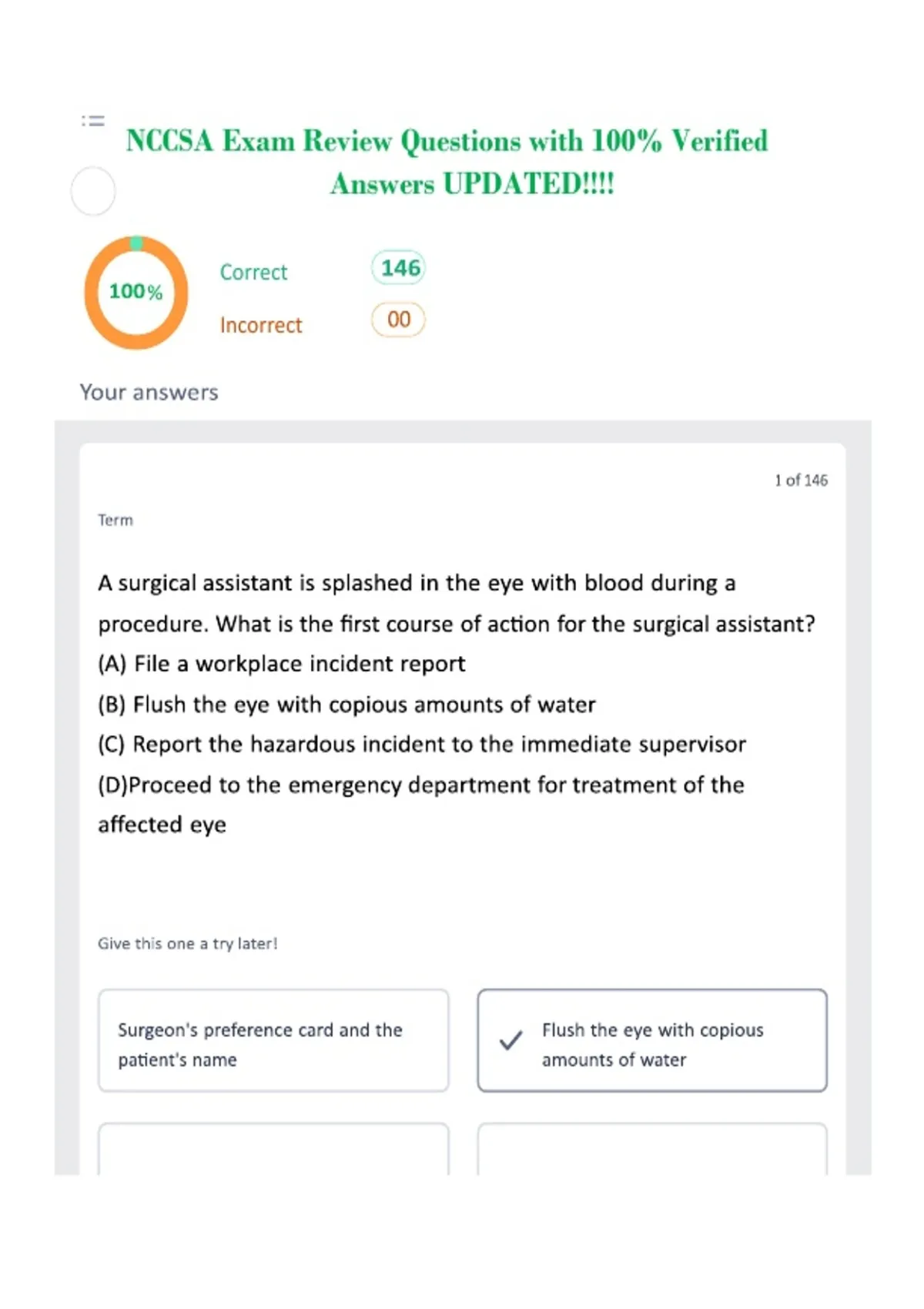
Task: Click the Incorrect label
Action: click(x=261, y=326)
